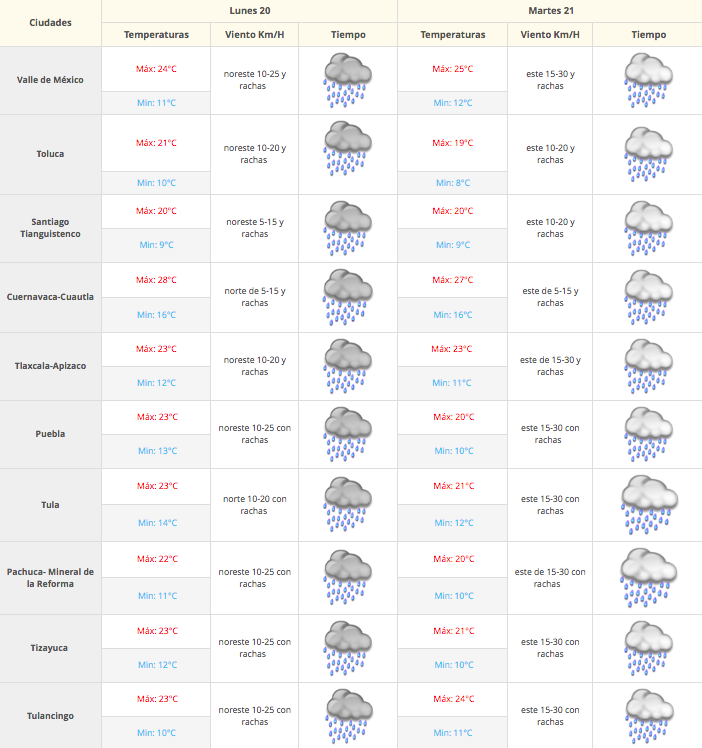
Task: Select Pachuca- Mineral de la Reforma row label
Action: [50, 577]
